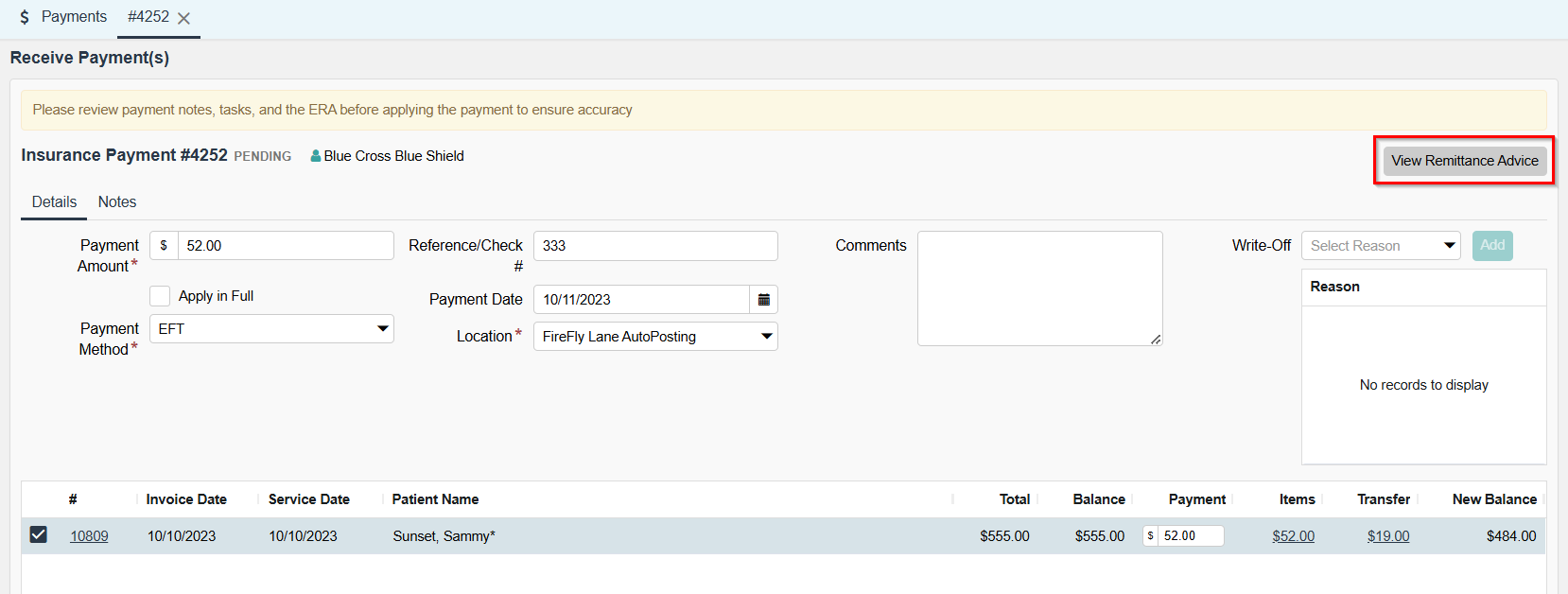Switch to the Notes tab

[x=117, y=202]
